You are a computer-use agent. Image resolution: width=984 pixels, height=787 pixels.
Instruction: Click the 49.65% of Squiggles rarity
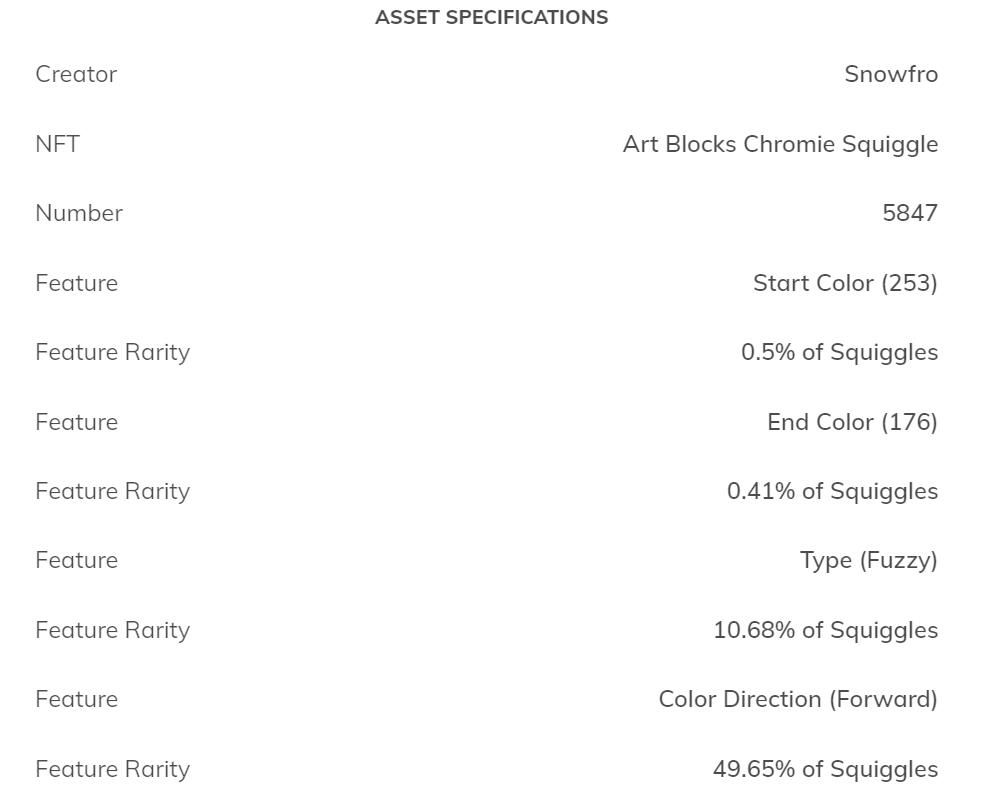click(x=825, y=769)
